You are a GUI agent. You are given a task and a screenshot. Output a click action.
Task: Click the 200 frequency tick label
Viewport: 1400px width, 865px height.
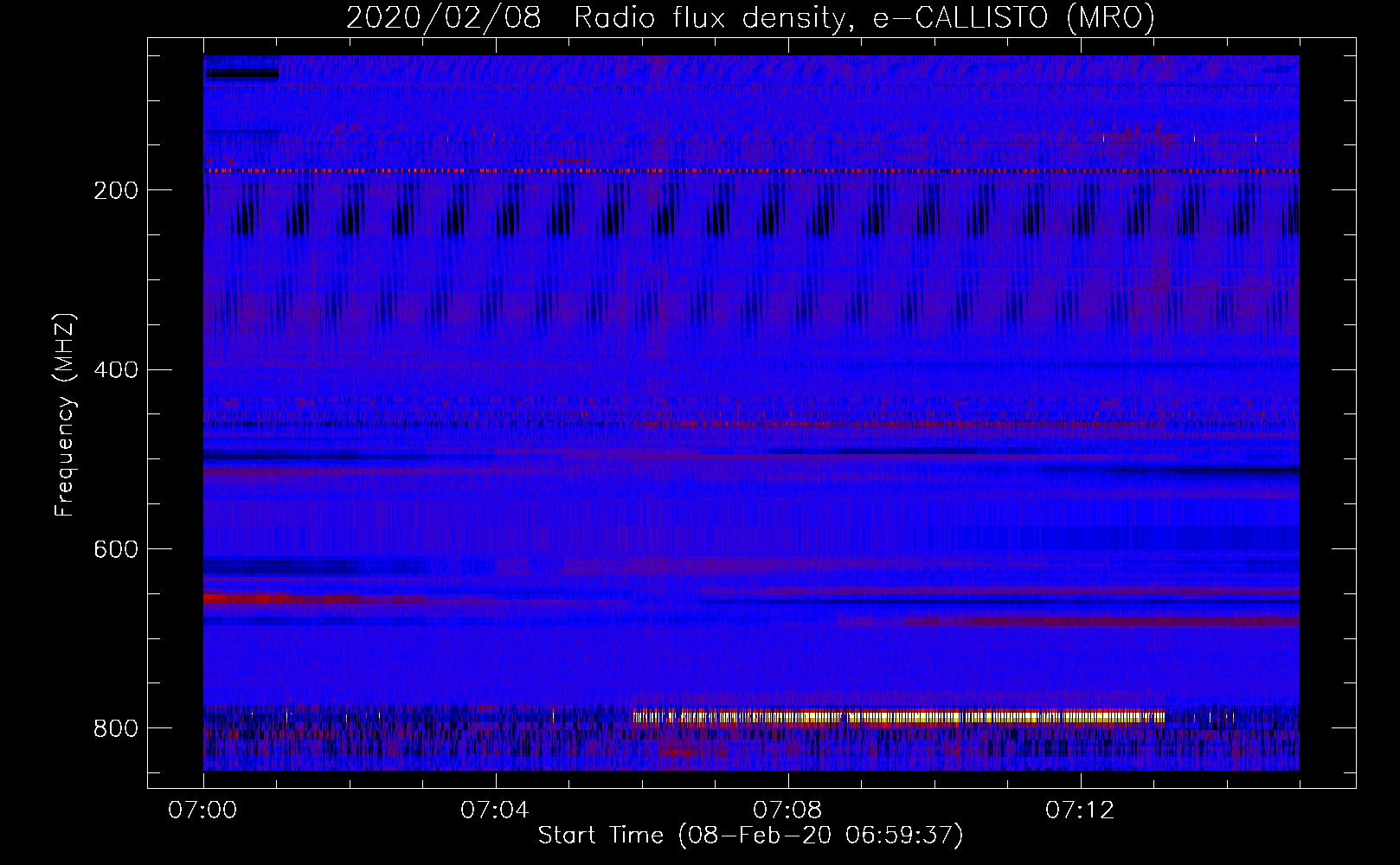pos(116,190)
